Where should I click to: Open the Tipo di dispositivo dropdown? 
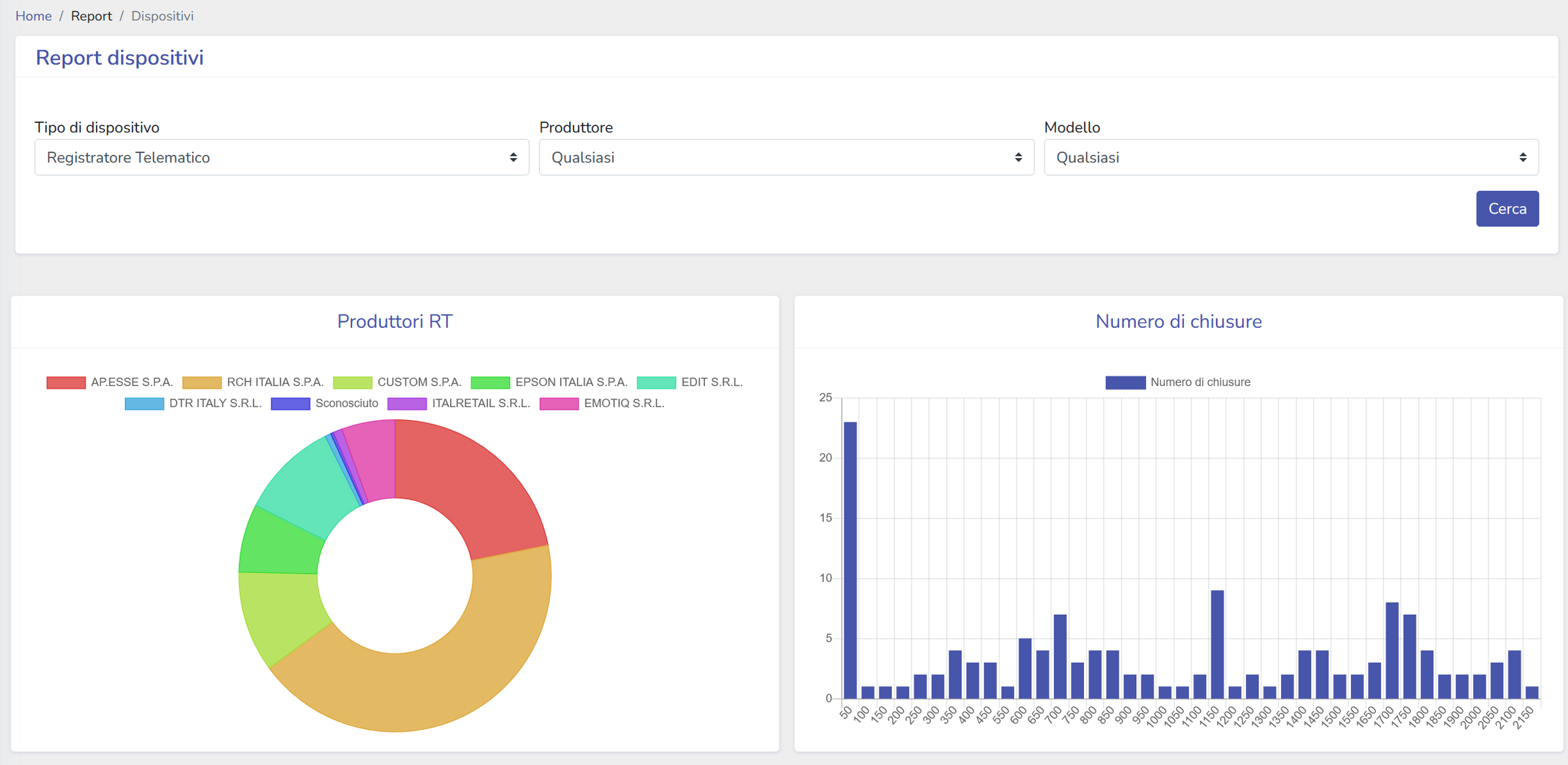pyautogui.click(x=282, y=157)
